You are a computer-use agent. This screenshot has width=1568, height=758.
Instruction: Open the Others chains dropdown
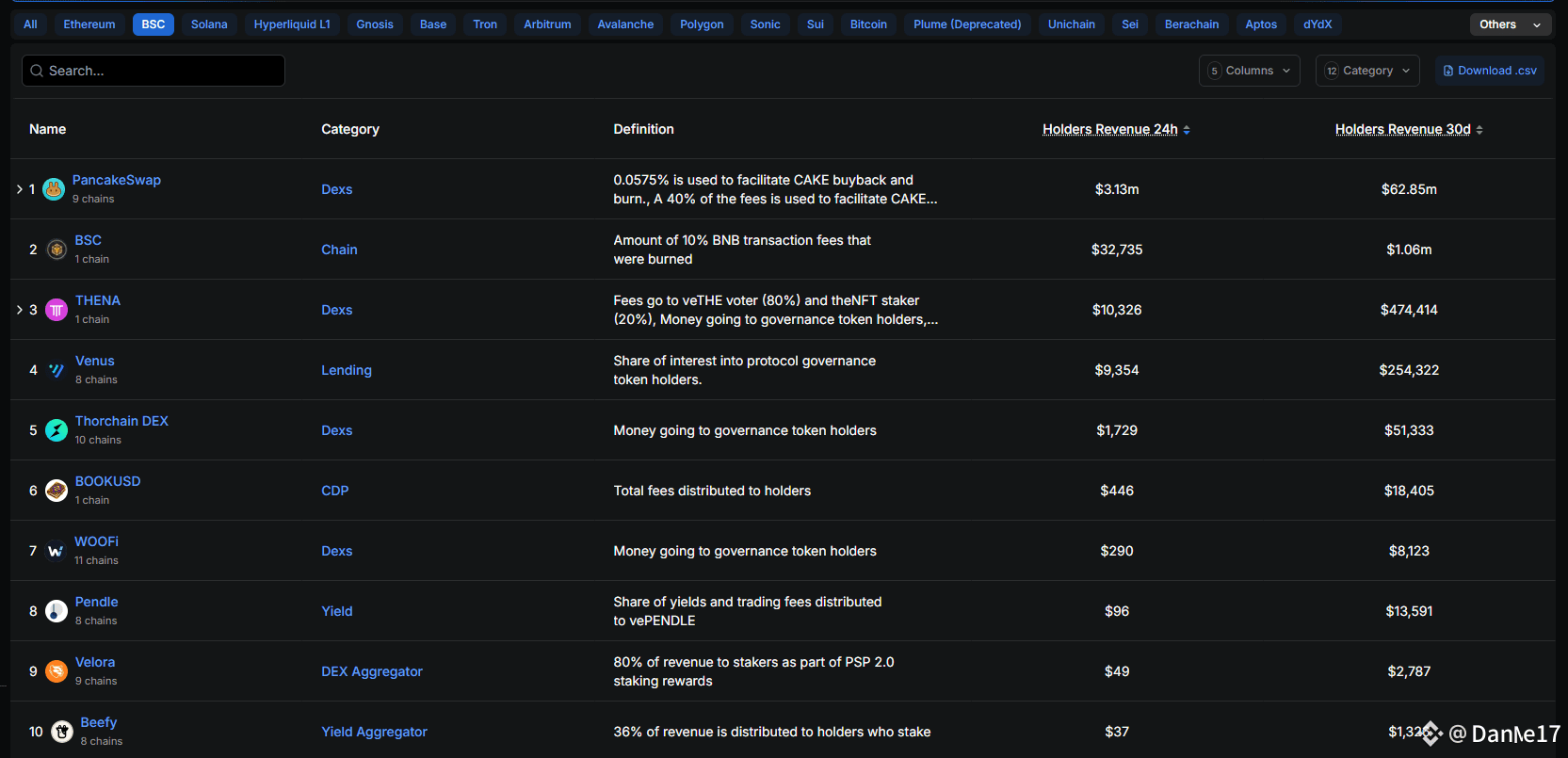tap(1511, 24)
